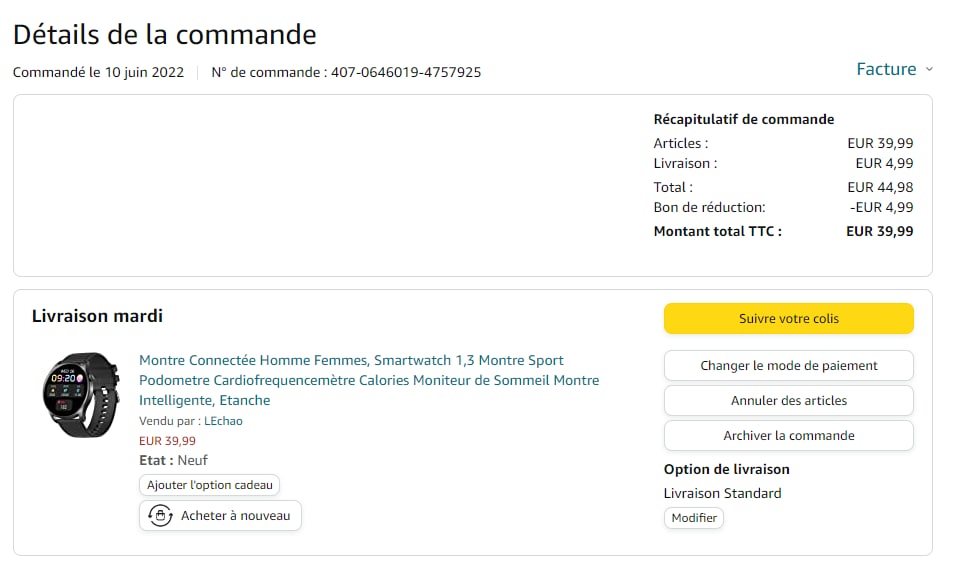
Task: Click Ajouter l'option cadeau
Action: 209,485
